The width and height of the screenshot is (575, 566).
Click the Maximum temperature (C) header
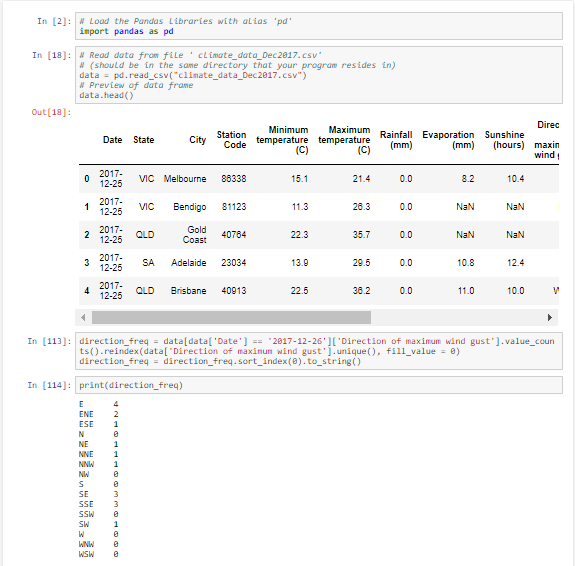344,140
